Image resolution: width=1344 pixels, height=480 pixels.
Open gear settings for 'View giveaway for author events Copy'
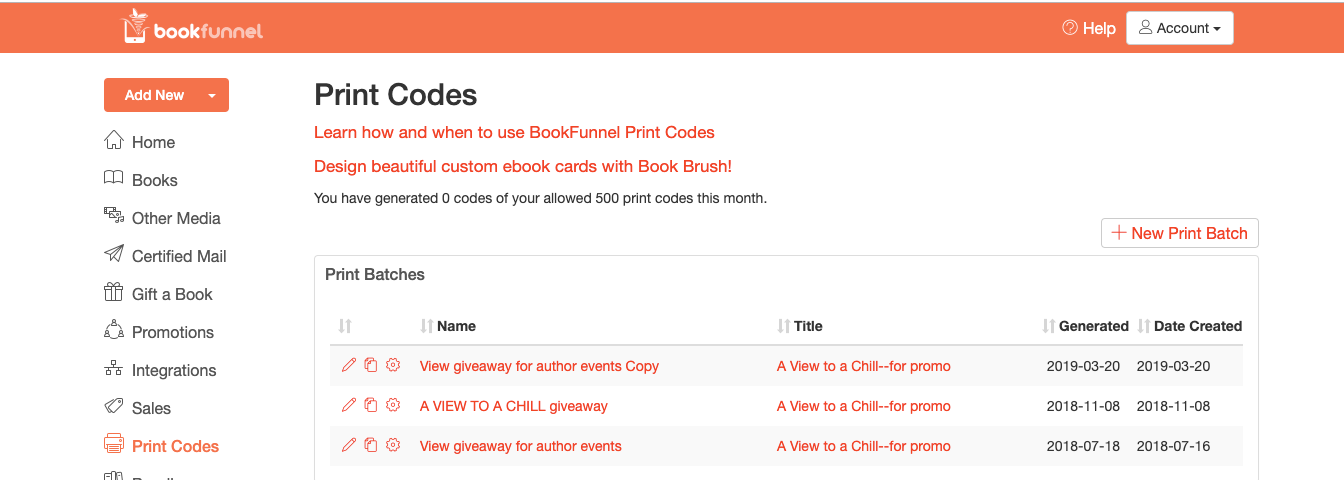point(393,366)
